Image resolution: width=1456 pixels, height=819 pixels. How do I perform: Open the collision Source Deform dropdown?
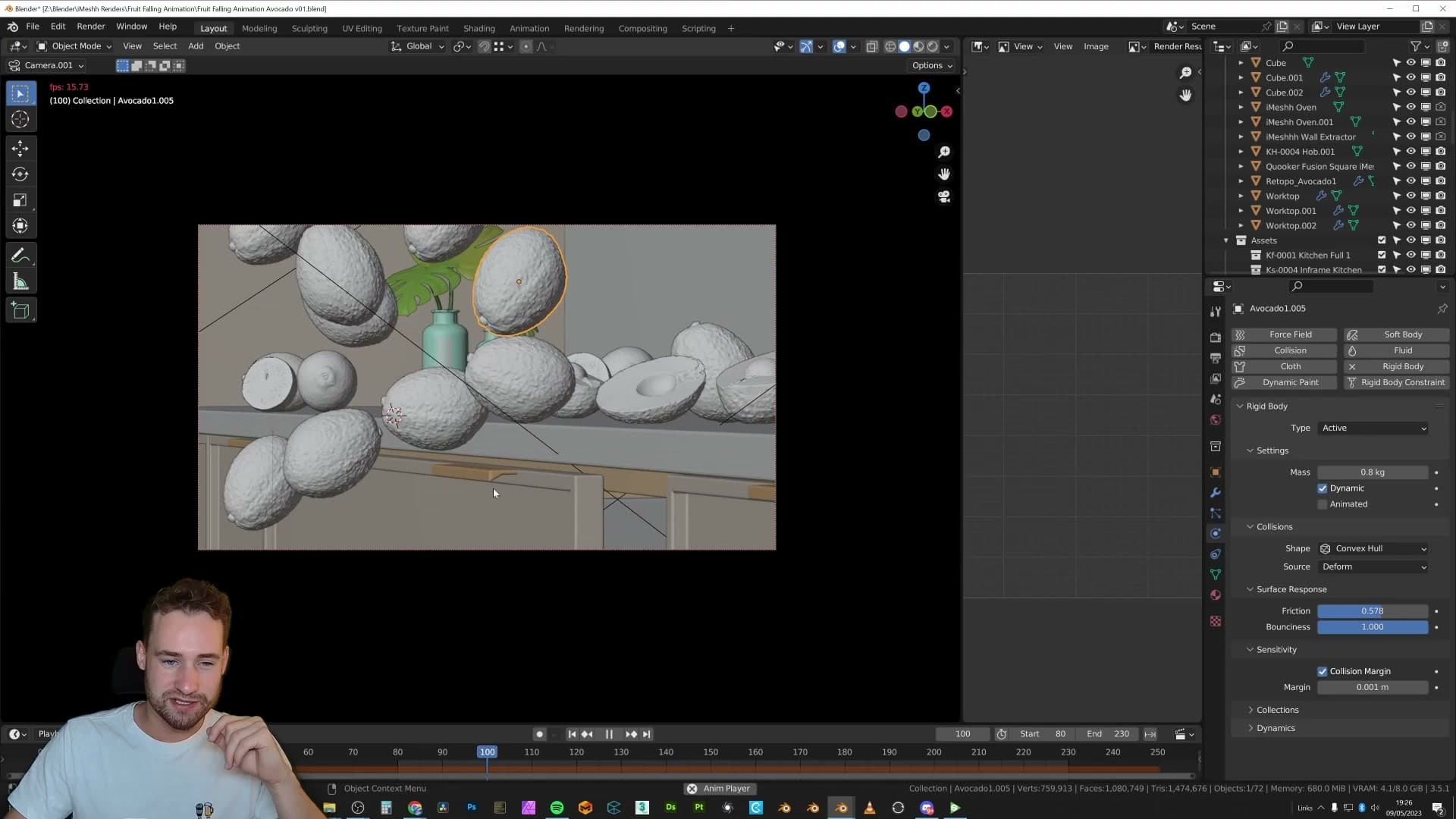click(1374, 567)
